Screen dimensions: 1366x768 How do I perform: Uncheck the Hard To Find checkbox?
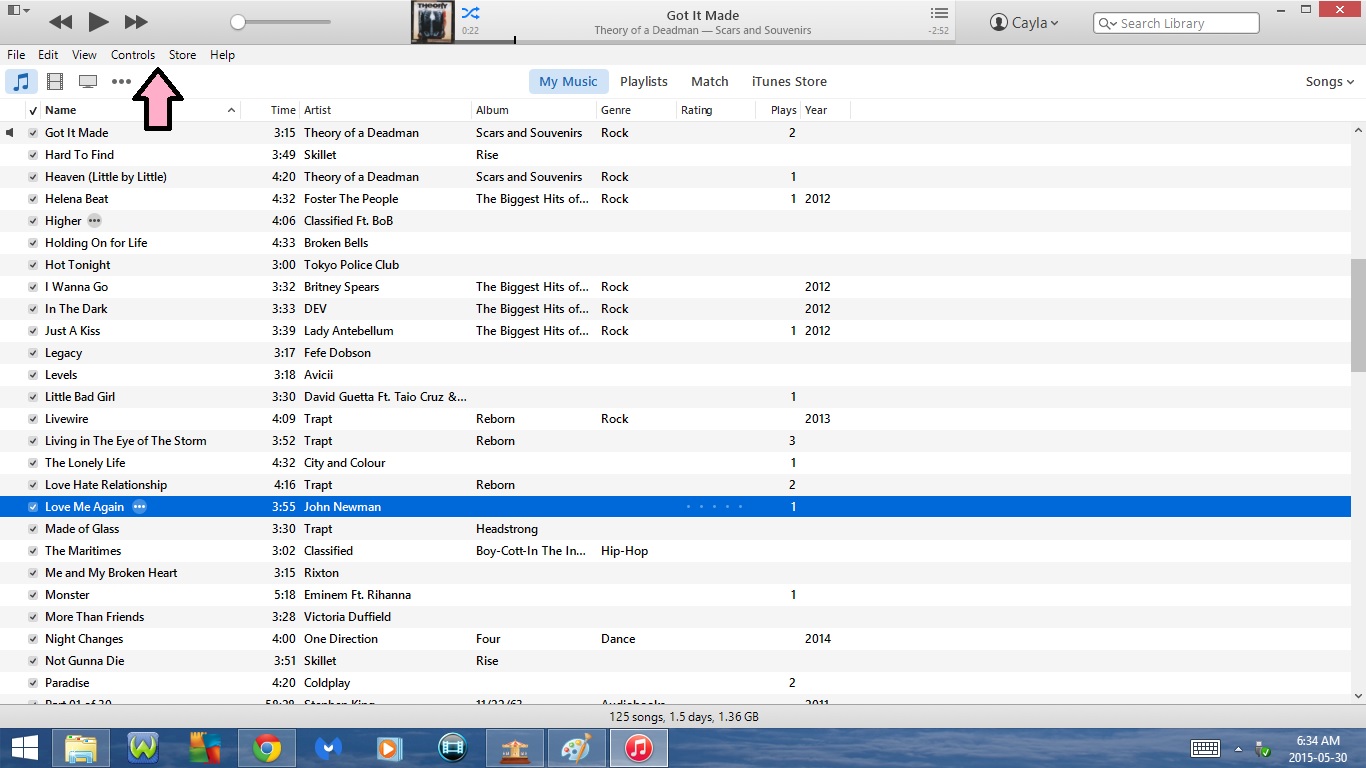click(33, 155)
